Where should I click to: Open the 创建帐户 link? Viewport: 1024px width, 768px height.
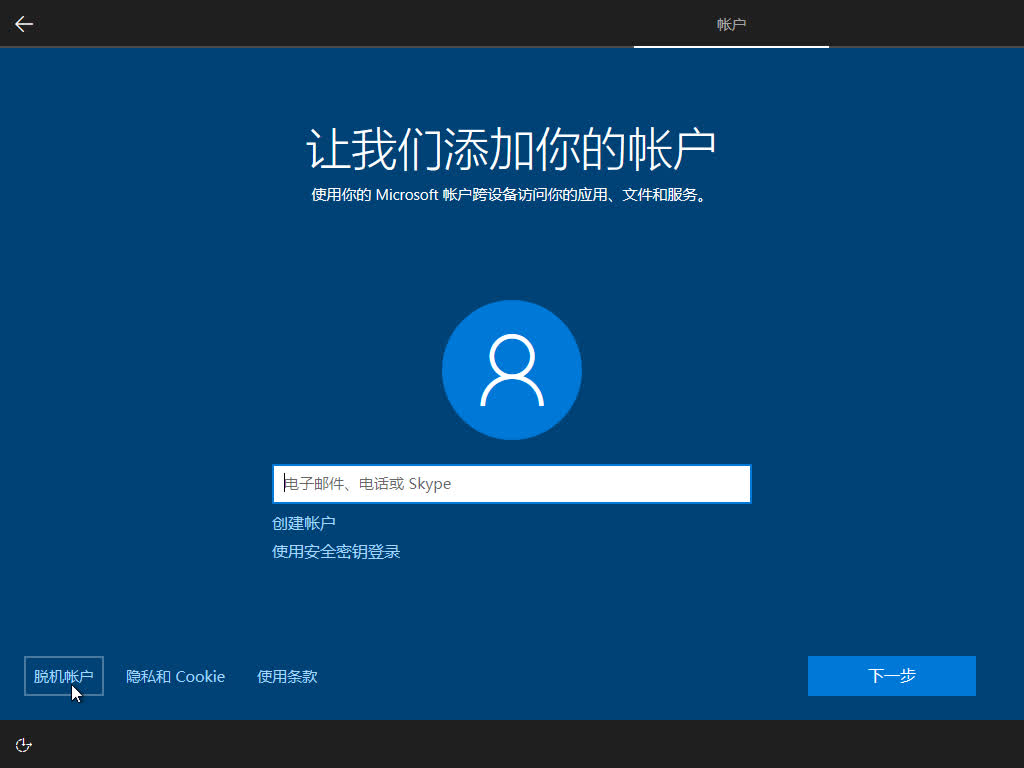pyautogui.click(x=303, y=523)
